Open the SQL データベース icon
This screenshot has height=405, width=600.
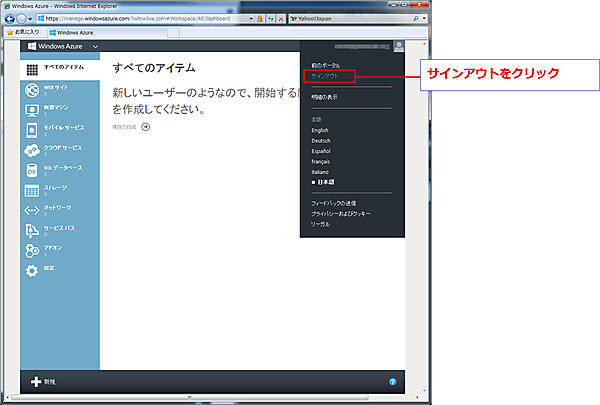point(32,170)
